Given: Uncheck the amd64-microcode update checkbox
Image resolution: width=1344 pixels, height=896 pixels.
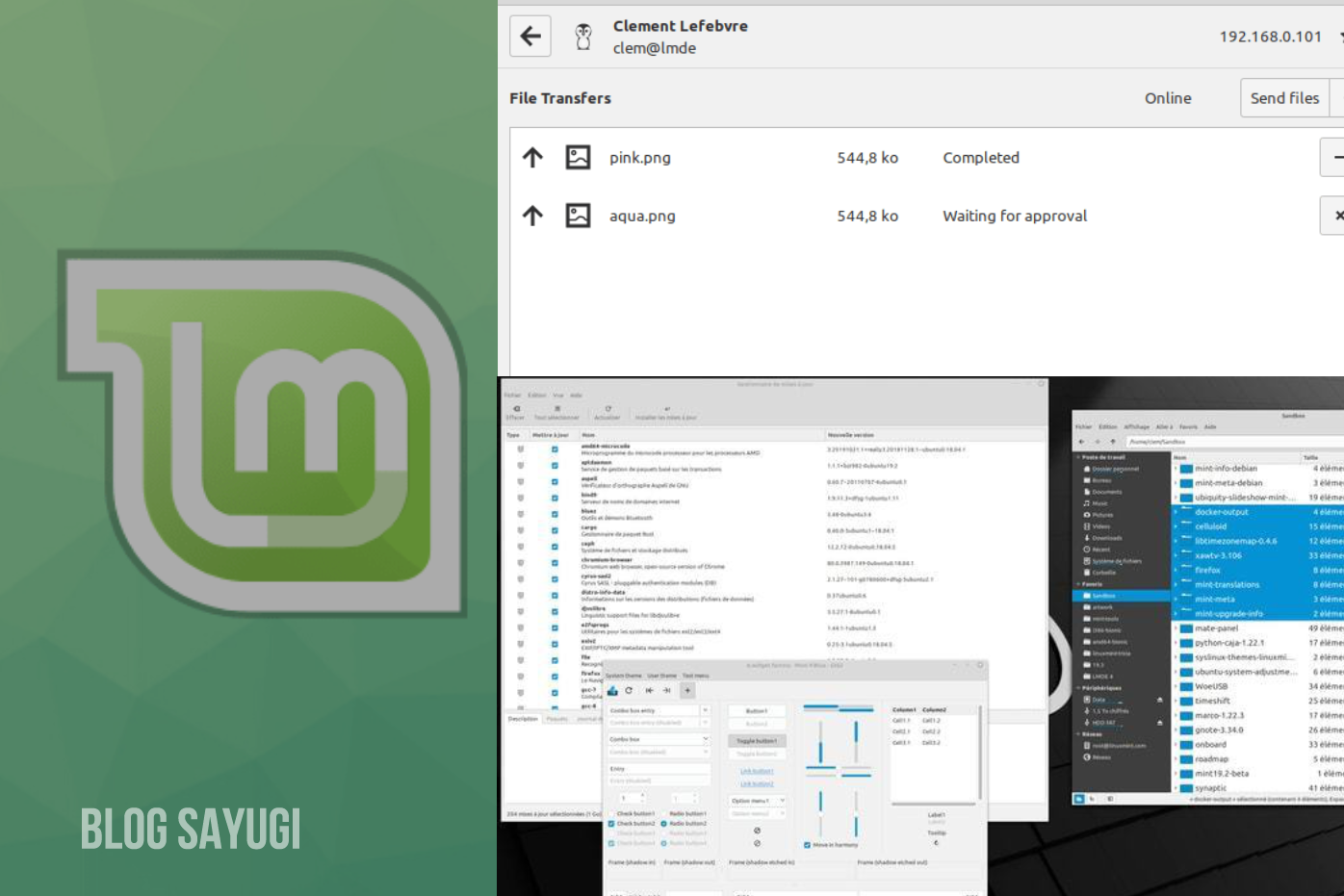Looking at the screenshot, I should tap(555, 449).
